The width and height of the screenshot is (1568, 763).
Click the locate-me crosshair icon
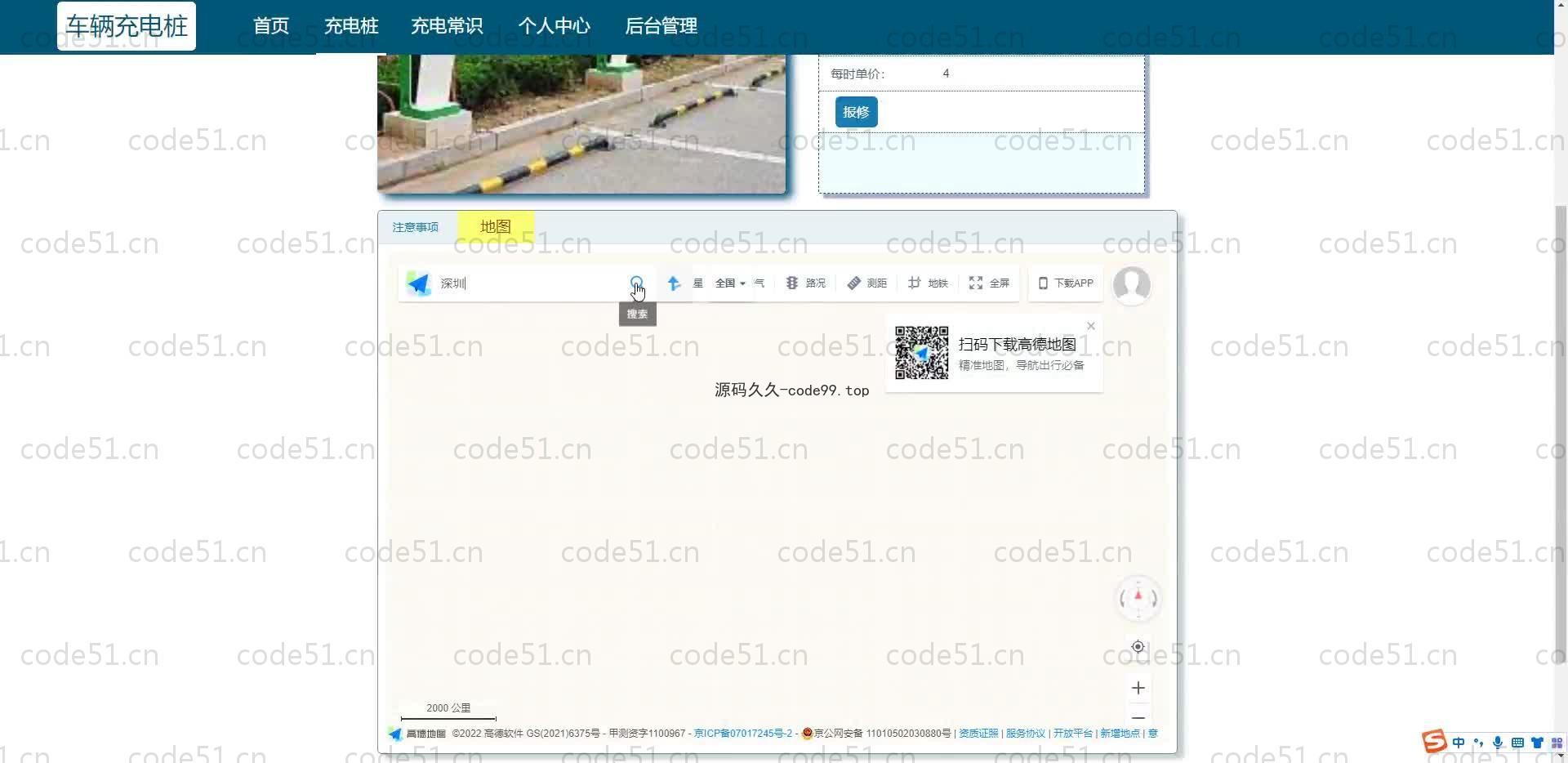[x=1138, y=646]
